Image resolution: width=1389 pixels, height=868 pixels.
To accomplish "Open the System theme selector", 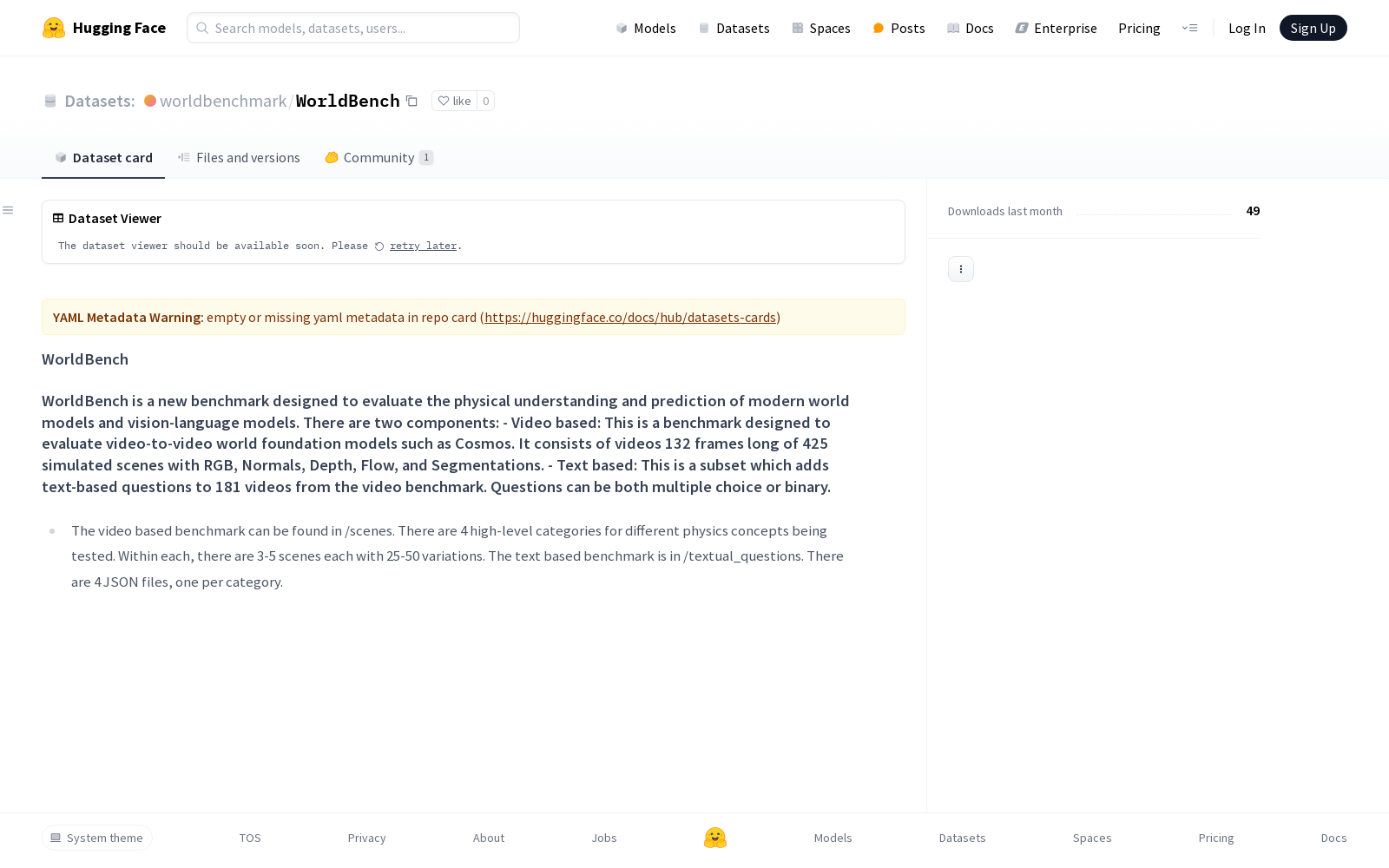I will point(97,838).
